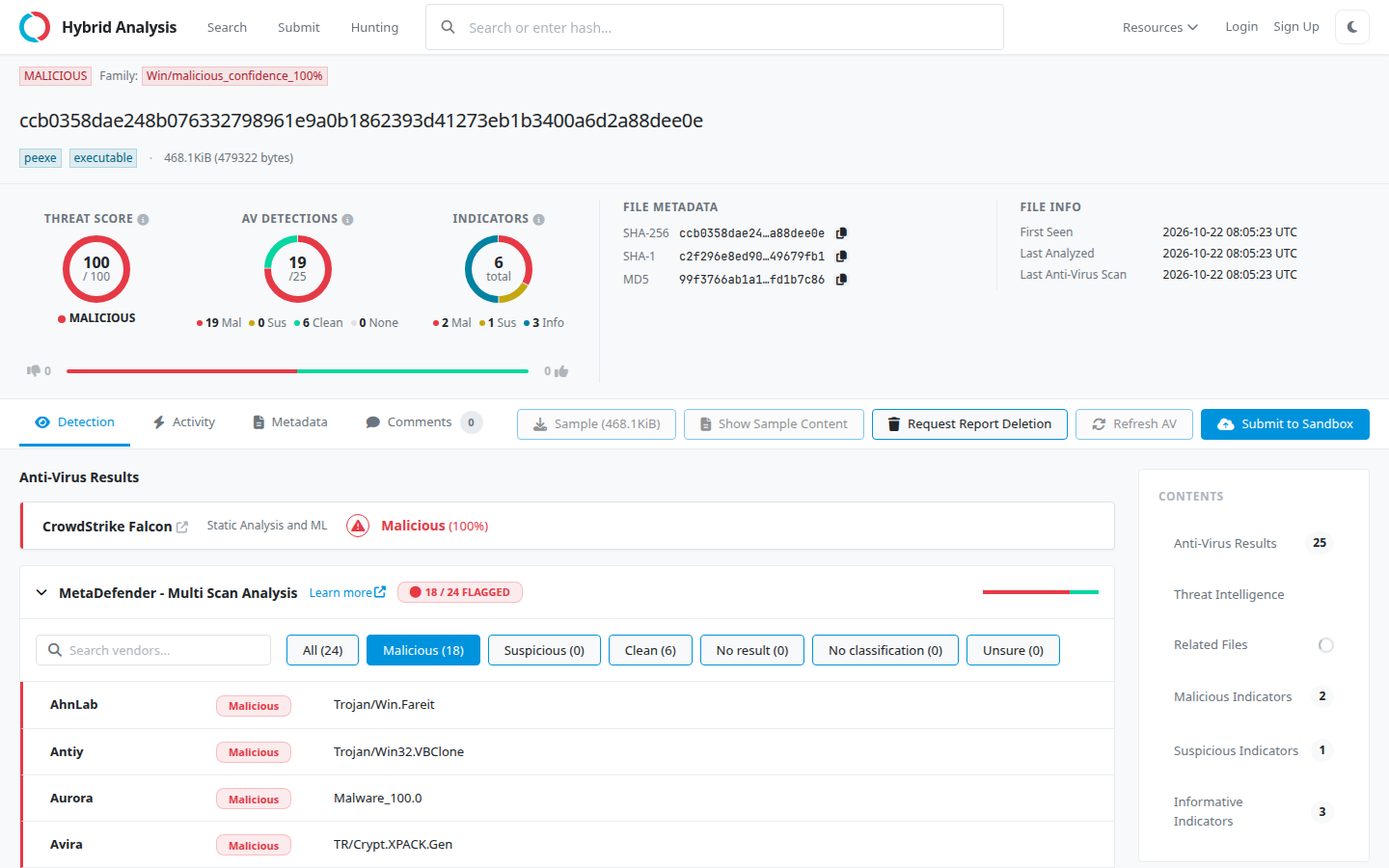Click the Win/malicious_confidence_100% family tag
This screenshot has height=868, width=1389.
pos(234,76)
